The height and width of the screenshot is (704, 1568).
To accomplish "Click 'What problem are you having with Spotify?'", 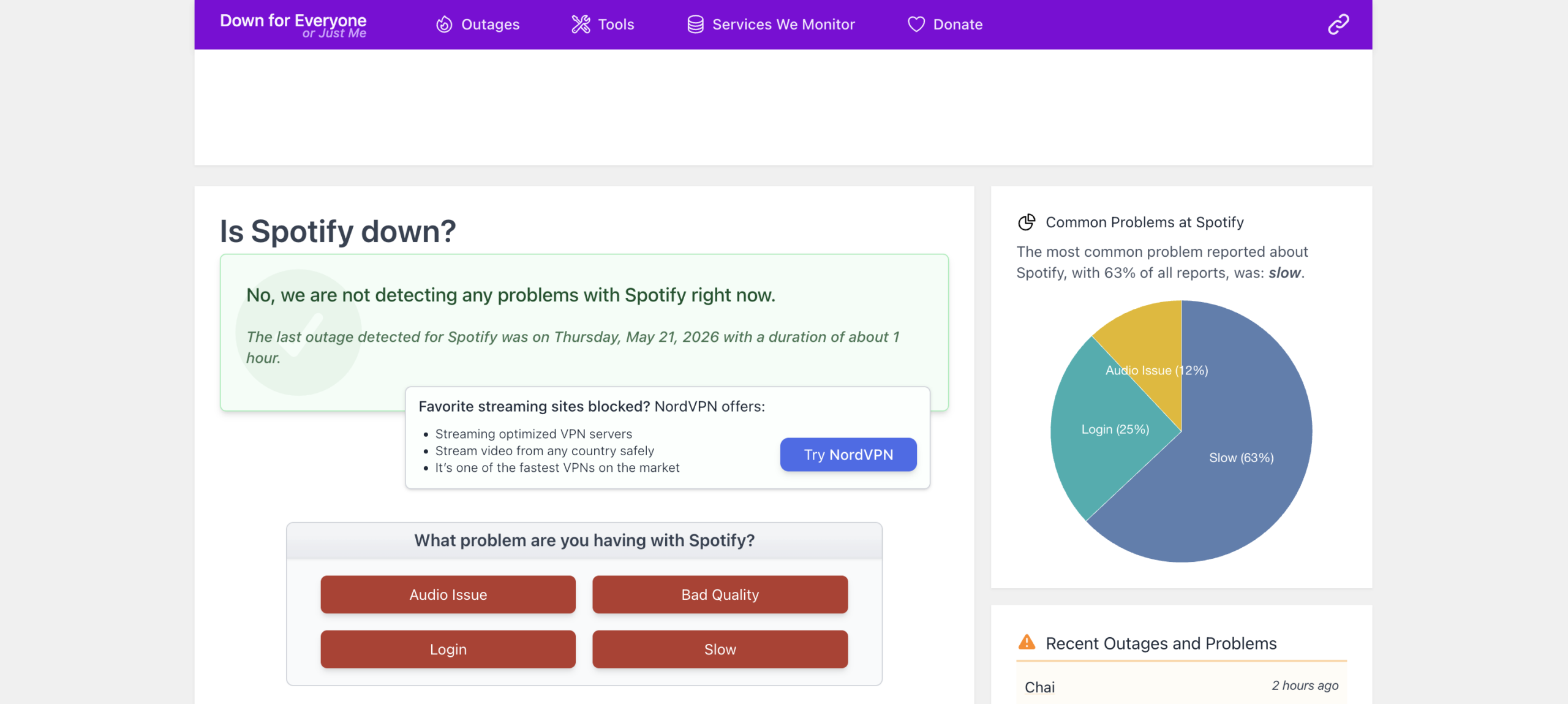I will click(584, 540).
